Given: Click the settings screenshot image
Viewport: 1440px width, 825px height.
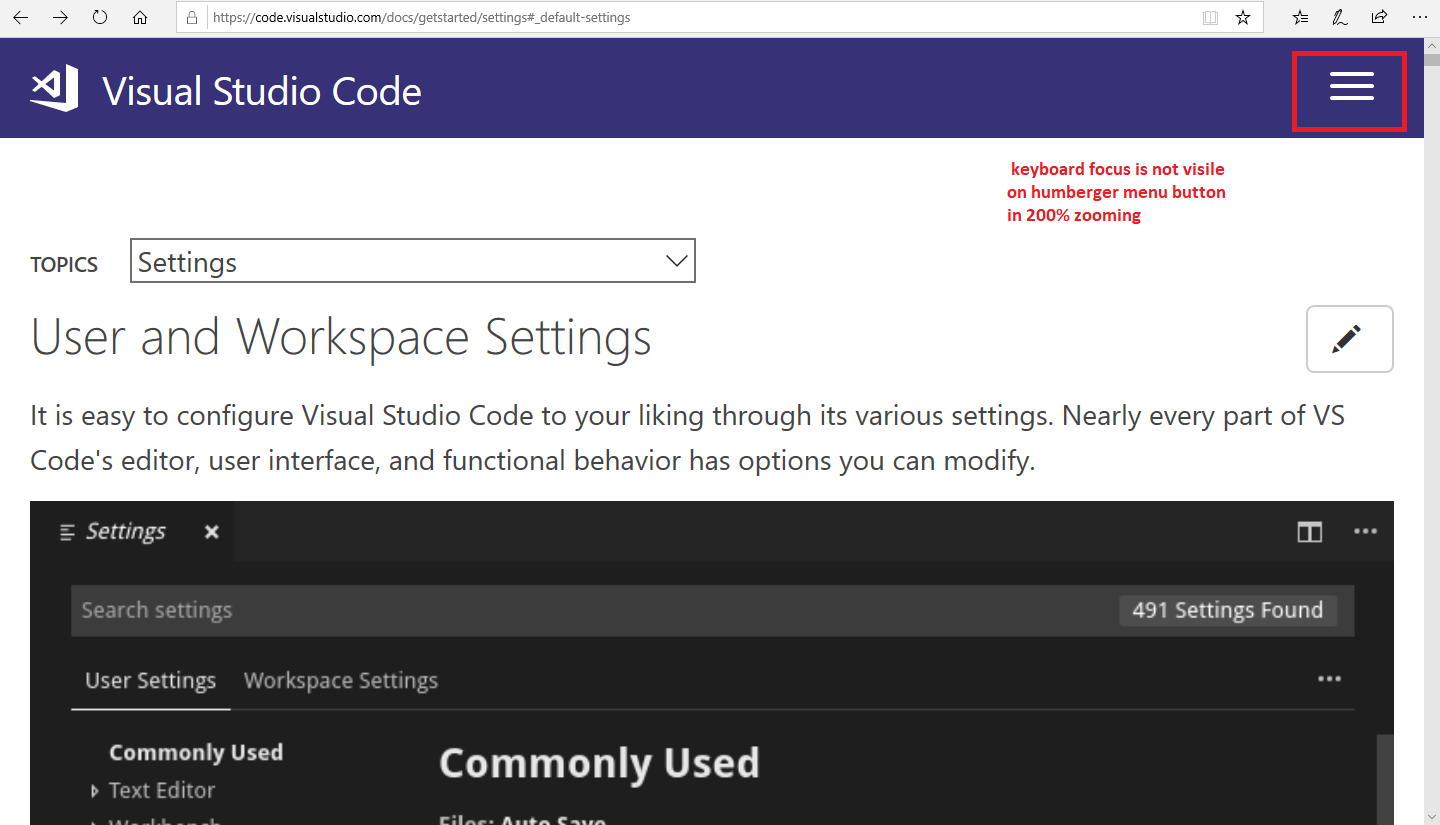Looking at the screenshot, I should pyautogui.click(x=712, y=663).
